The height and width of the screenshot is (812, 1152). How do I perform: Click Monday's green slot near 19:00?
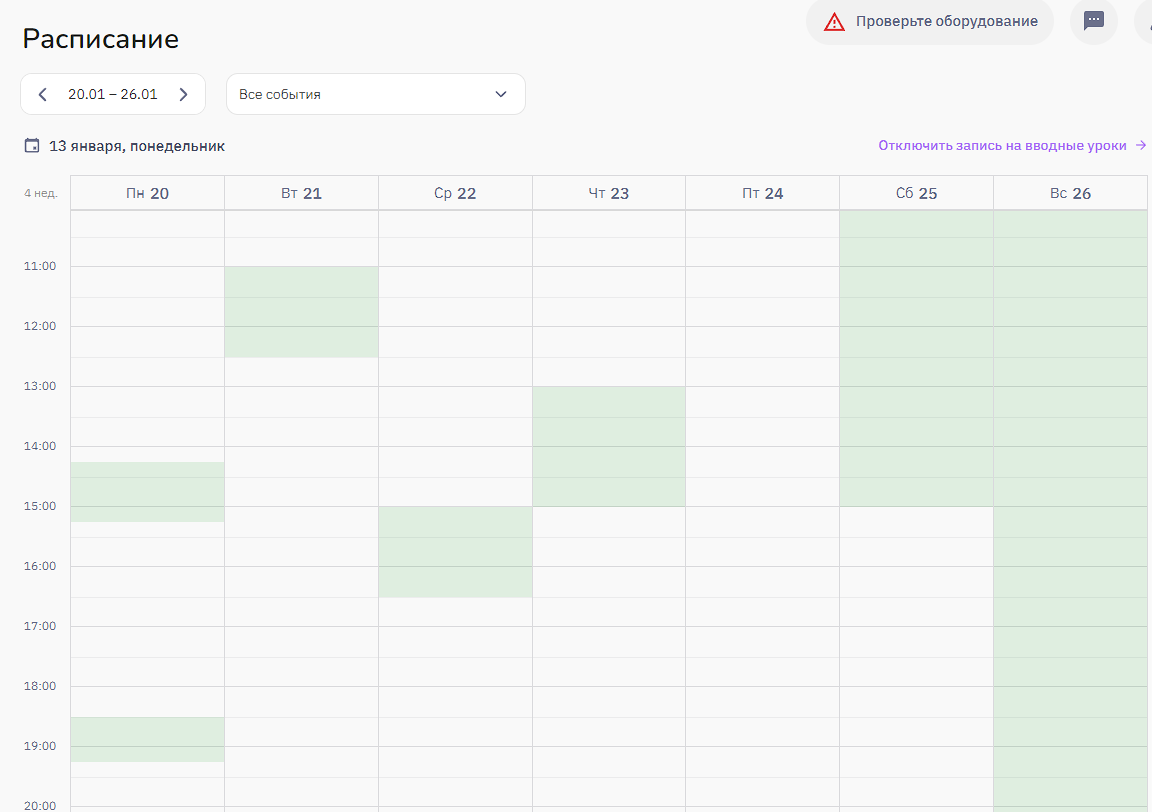[147, 739]
